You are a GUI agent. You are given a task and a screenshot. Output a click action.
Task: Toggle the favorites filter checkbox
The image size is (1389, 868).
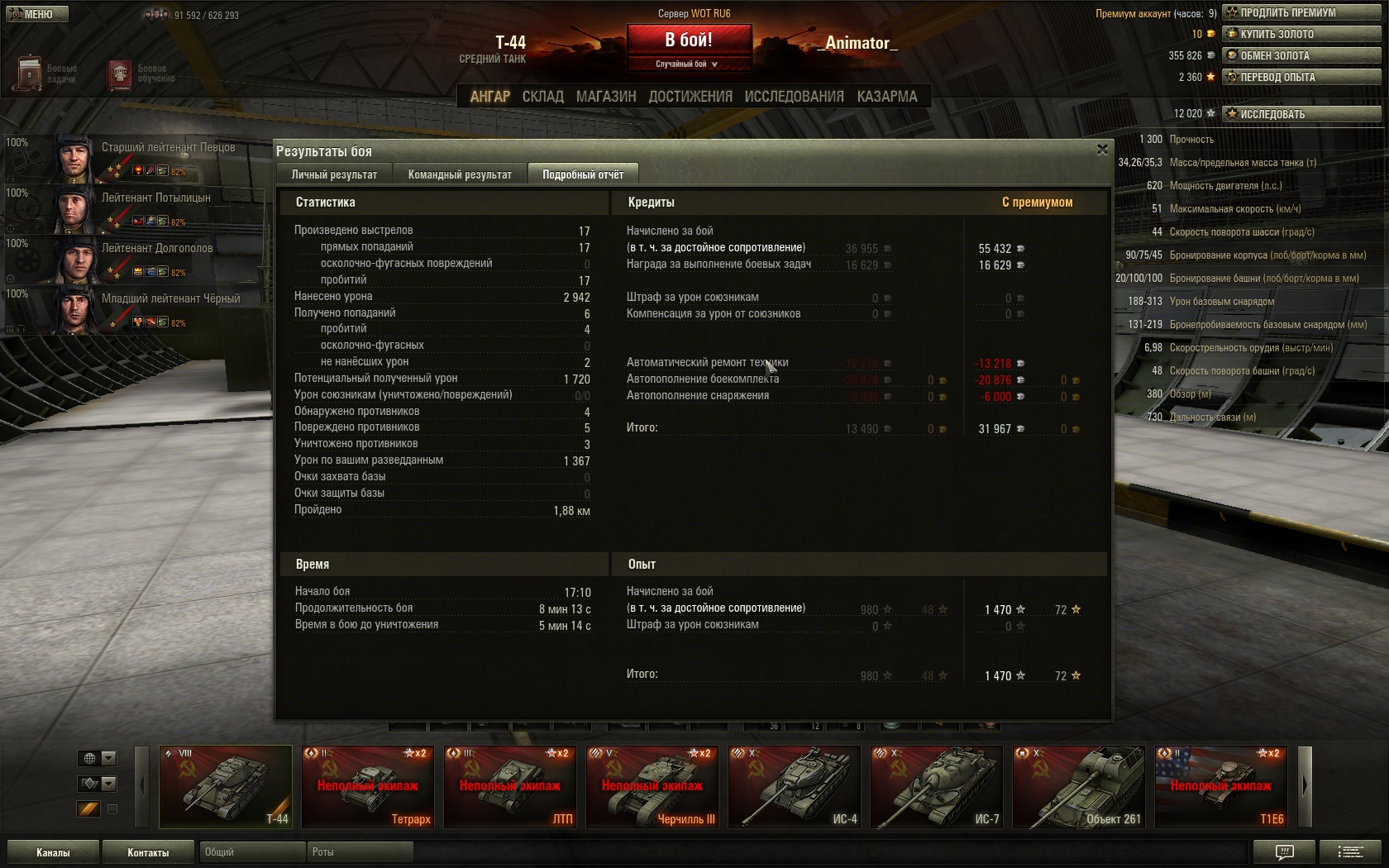pyautogui.click(x=112, y=809)
